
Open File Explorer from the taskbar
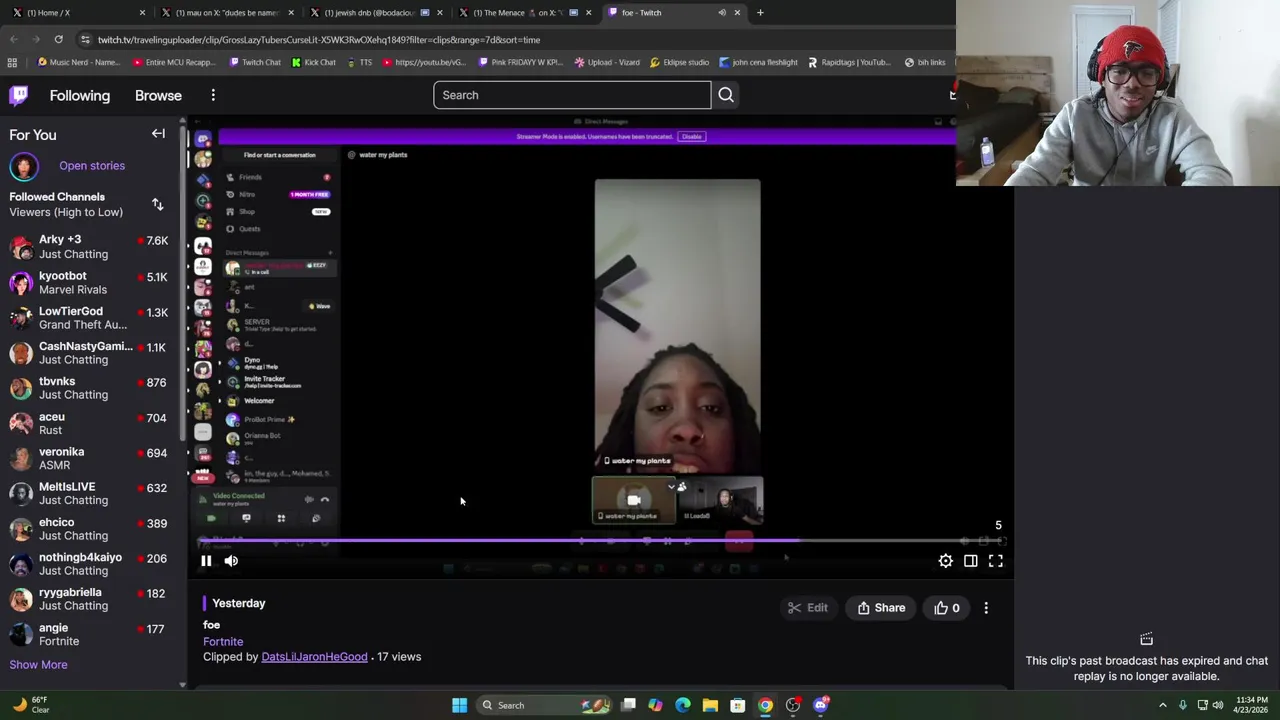(710, 705)
